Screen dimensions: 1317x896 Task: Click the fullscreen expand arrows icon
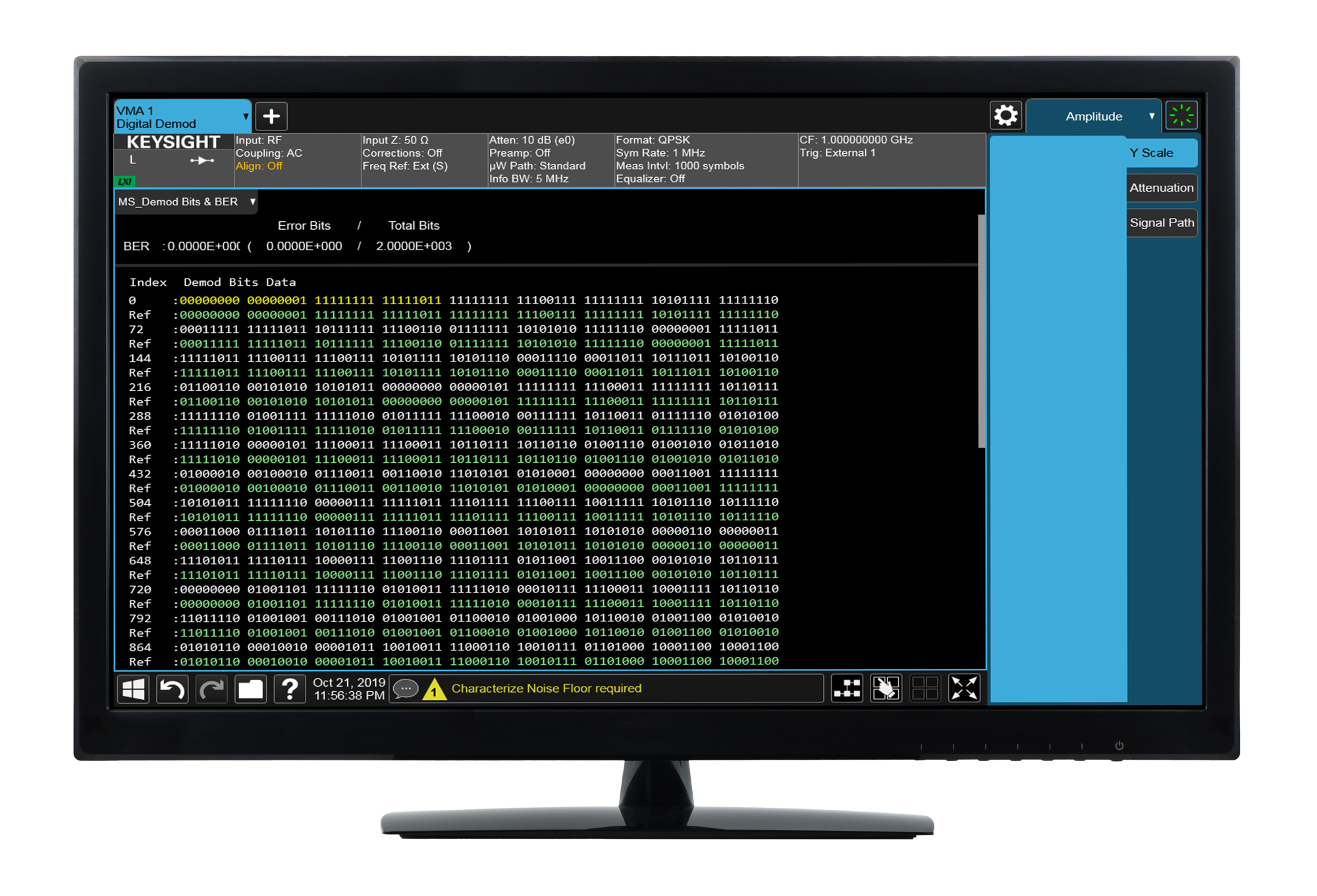click(x=963, y=689)
